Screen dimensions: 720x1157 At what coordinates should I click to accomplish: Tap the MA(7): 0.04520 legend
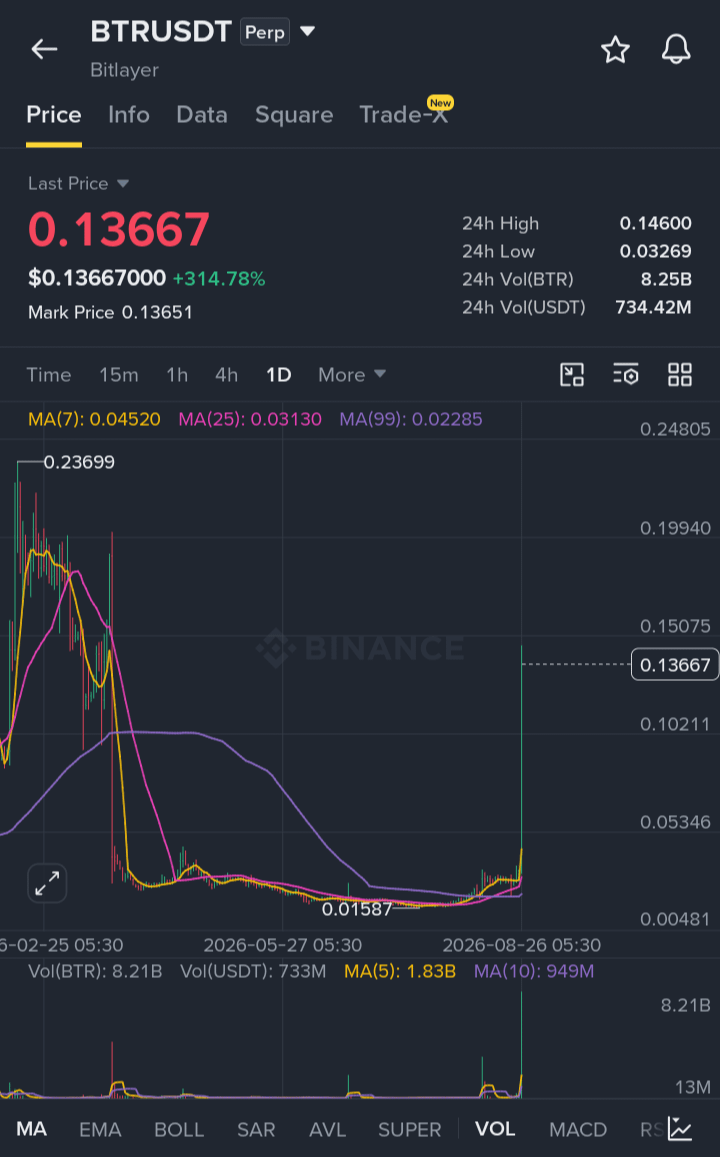tap(94, 419)
